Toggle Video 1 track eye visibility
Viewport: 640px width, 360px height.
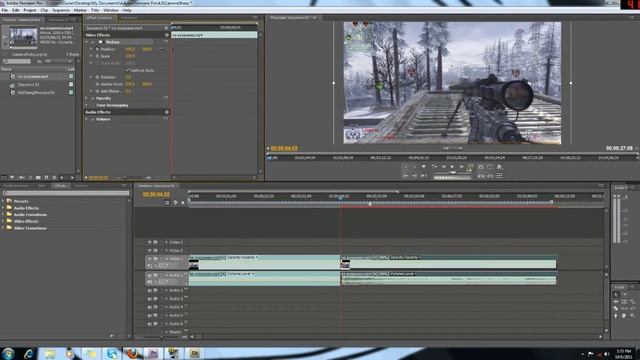149,259
